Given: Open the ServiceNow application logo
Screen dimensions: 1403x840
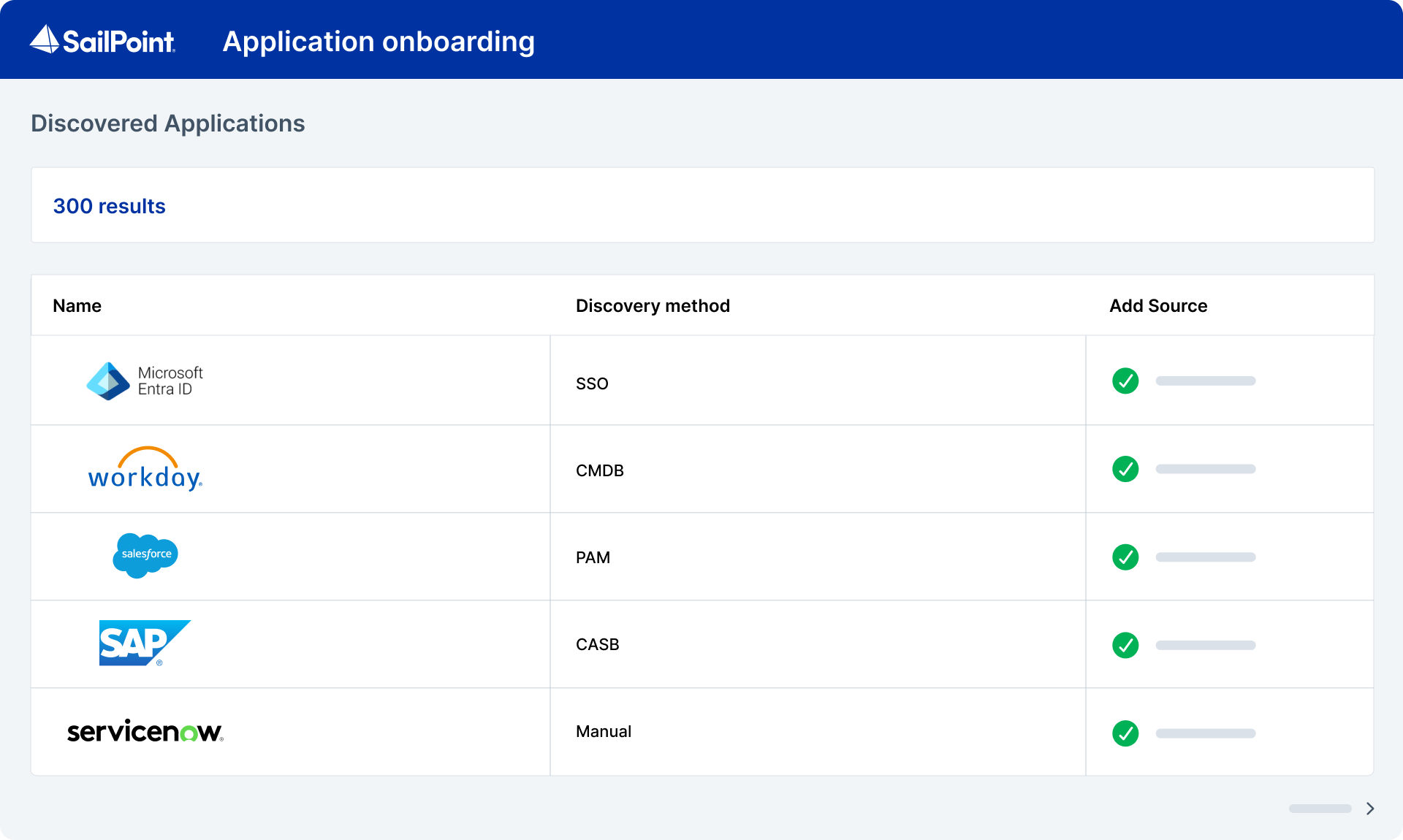Looking at the screenshot, I should point(145,731).
